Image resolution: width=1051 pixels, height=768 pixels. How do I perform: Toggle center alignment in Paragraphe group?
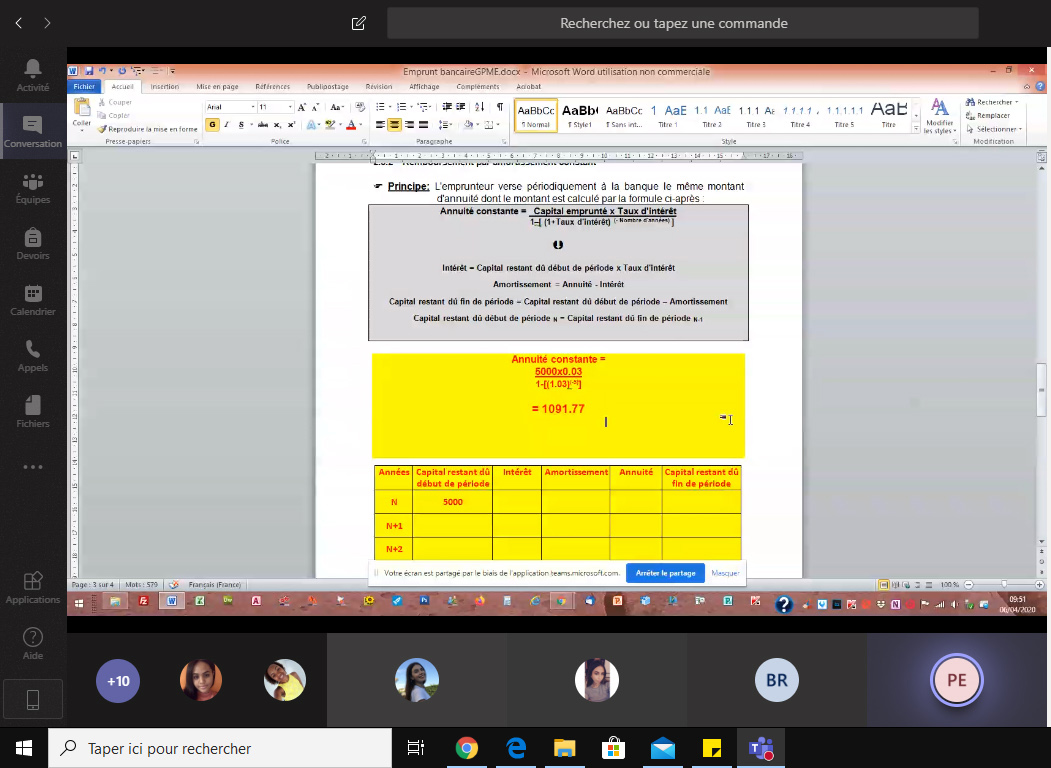[x=395, y=125]
